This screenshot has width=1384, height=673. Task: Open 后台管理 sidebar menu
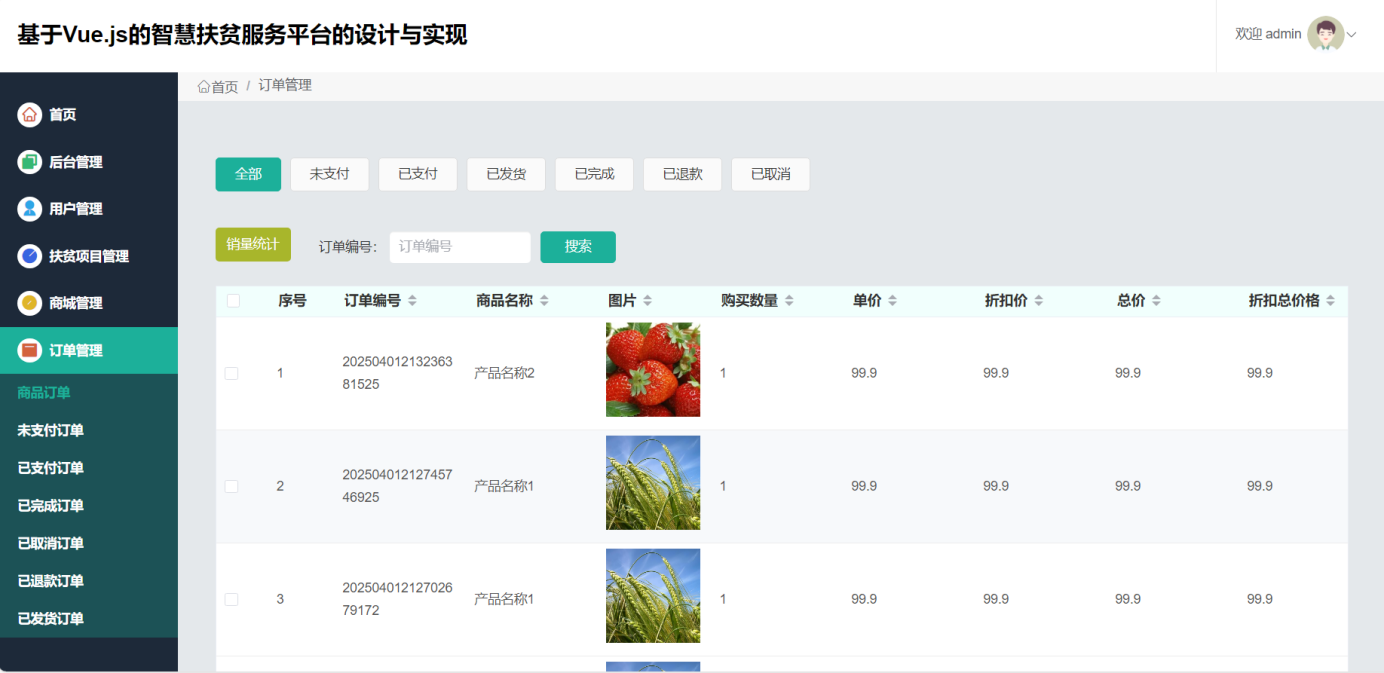point(89,161)
